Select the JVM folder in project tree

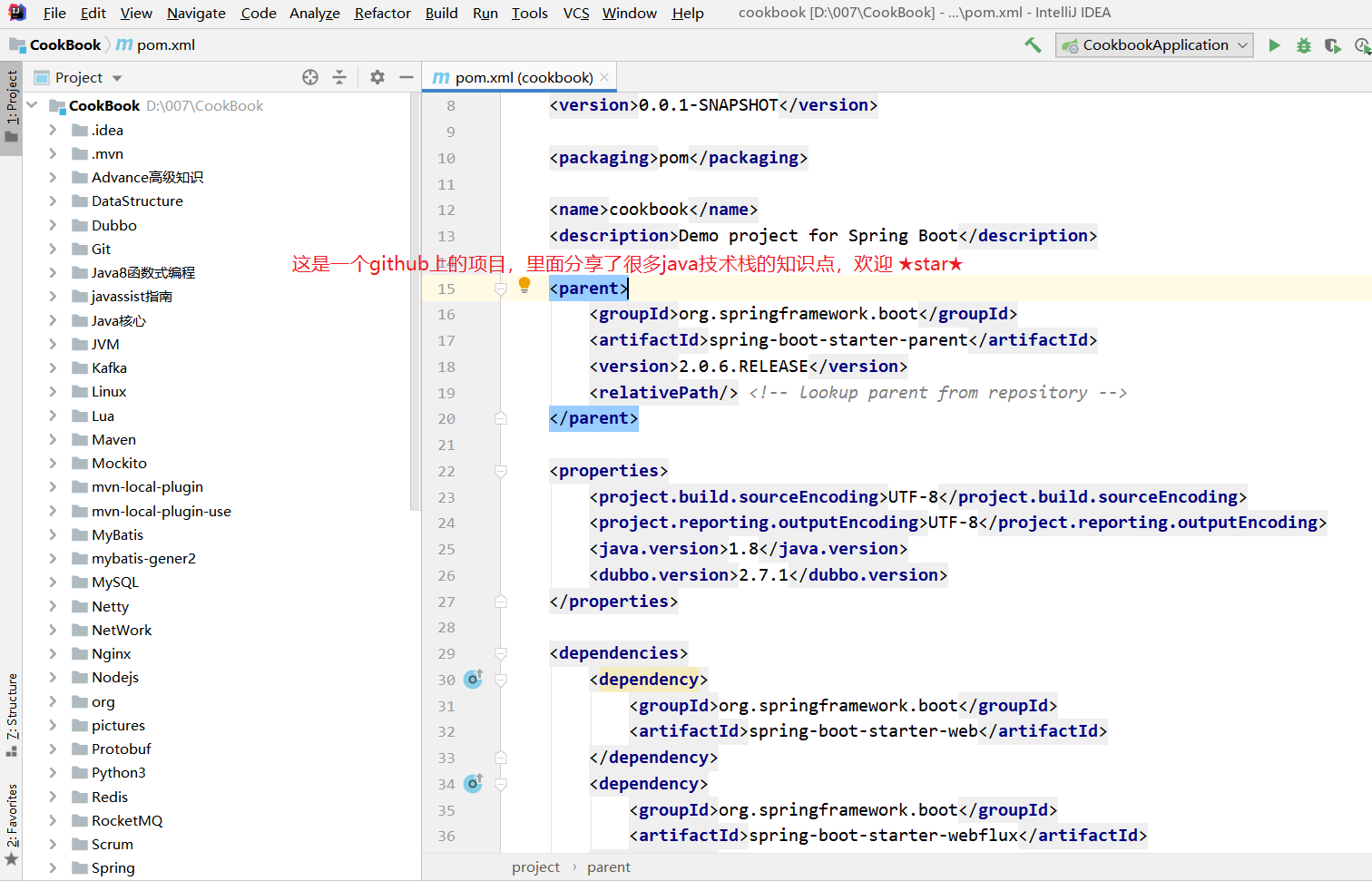tap(105, 344)
